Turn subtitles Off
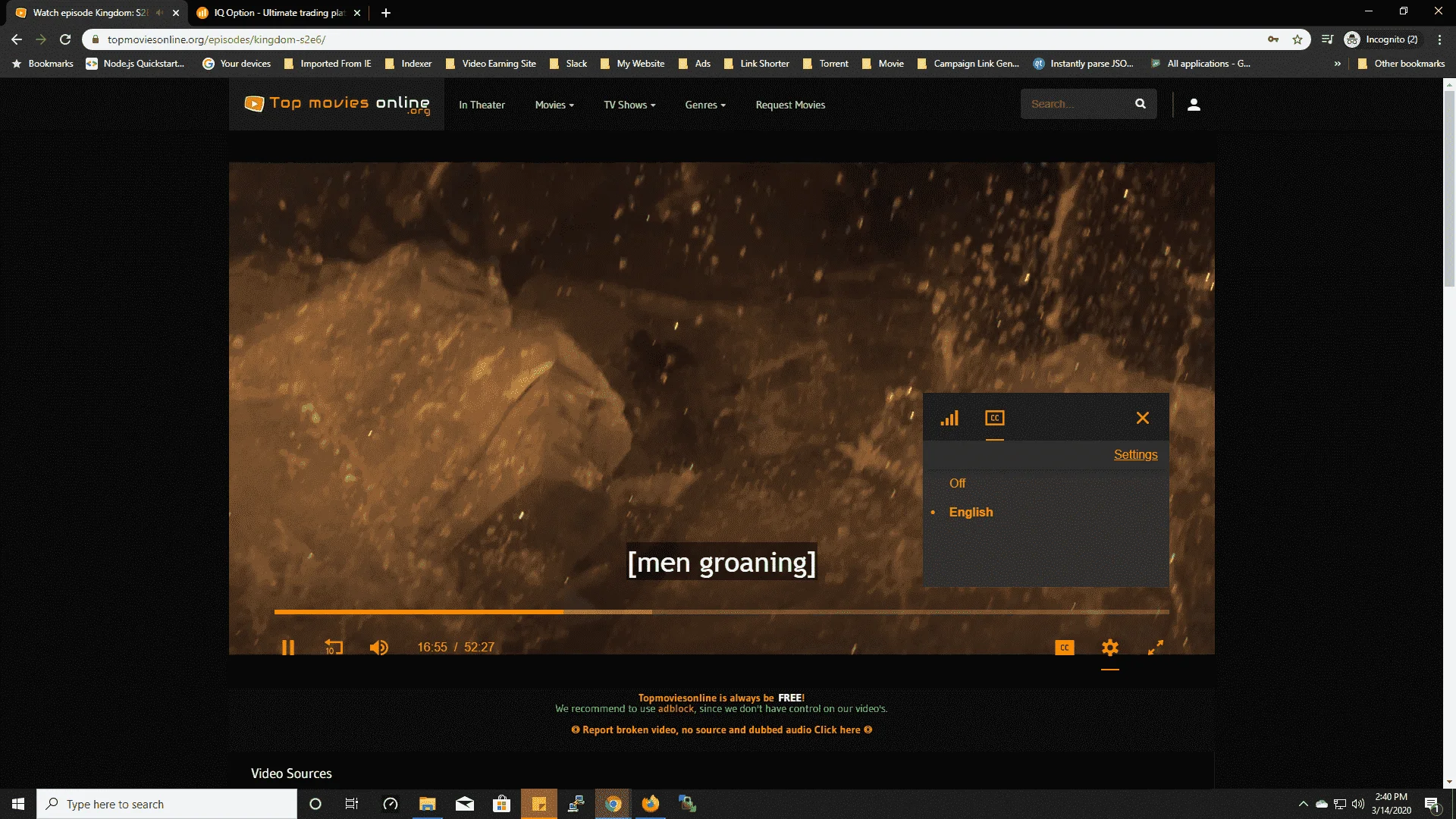 pos(958,483)
